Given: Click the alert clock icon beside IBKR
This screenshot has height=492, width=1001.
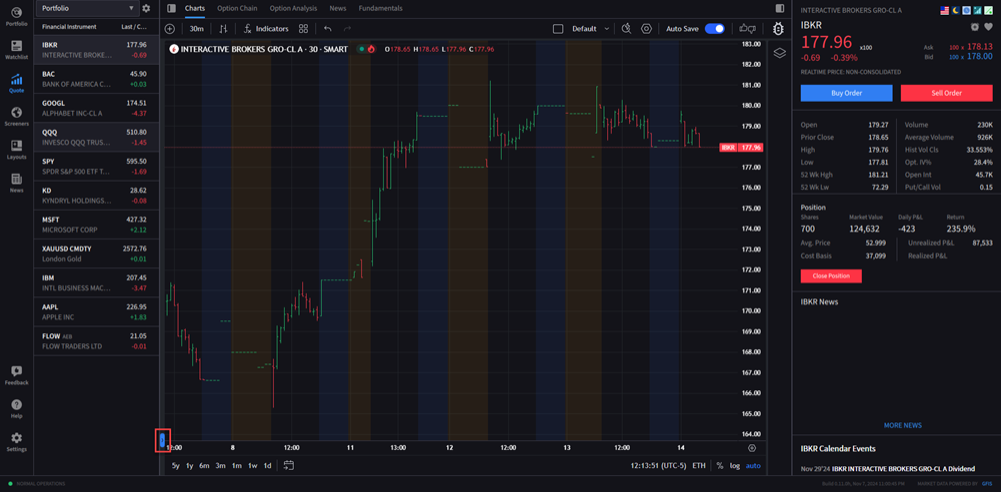Looking at the screenshot, I should [975, 27].
